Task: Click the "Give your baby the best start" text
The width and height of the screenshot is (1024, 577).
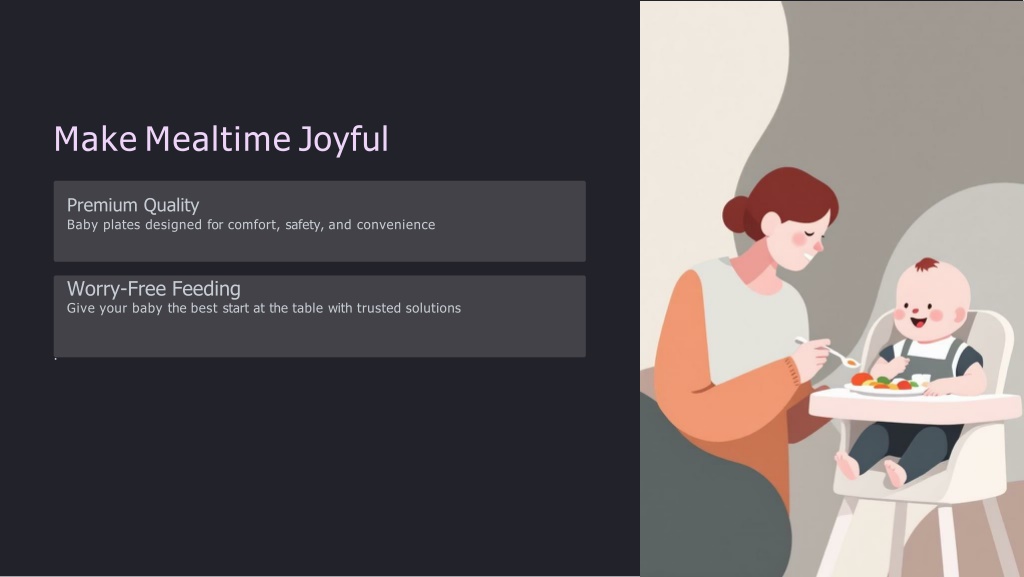Action: 263,308
